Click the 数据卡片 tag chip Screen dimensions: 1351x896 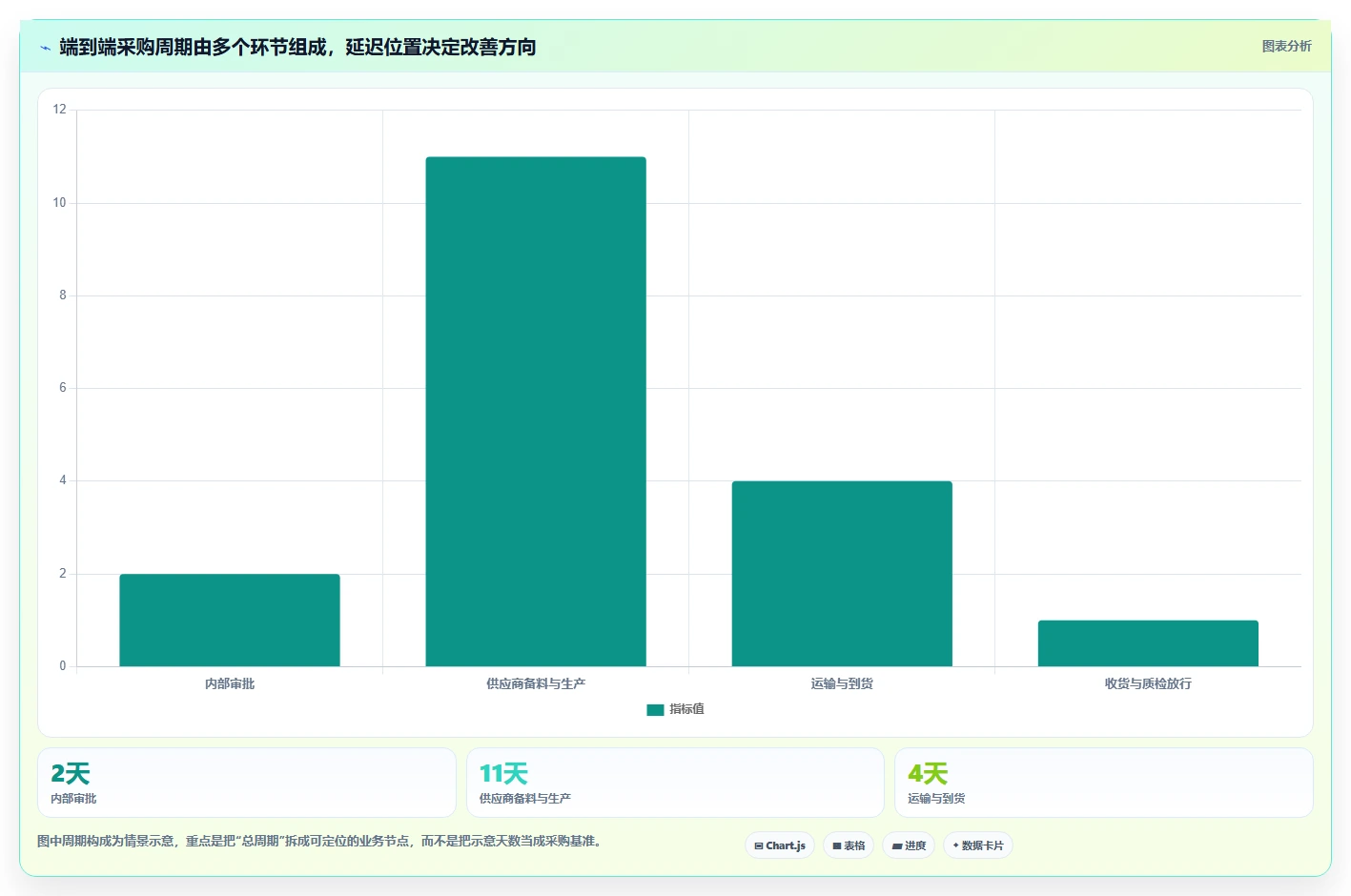tap(978, 845)
